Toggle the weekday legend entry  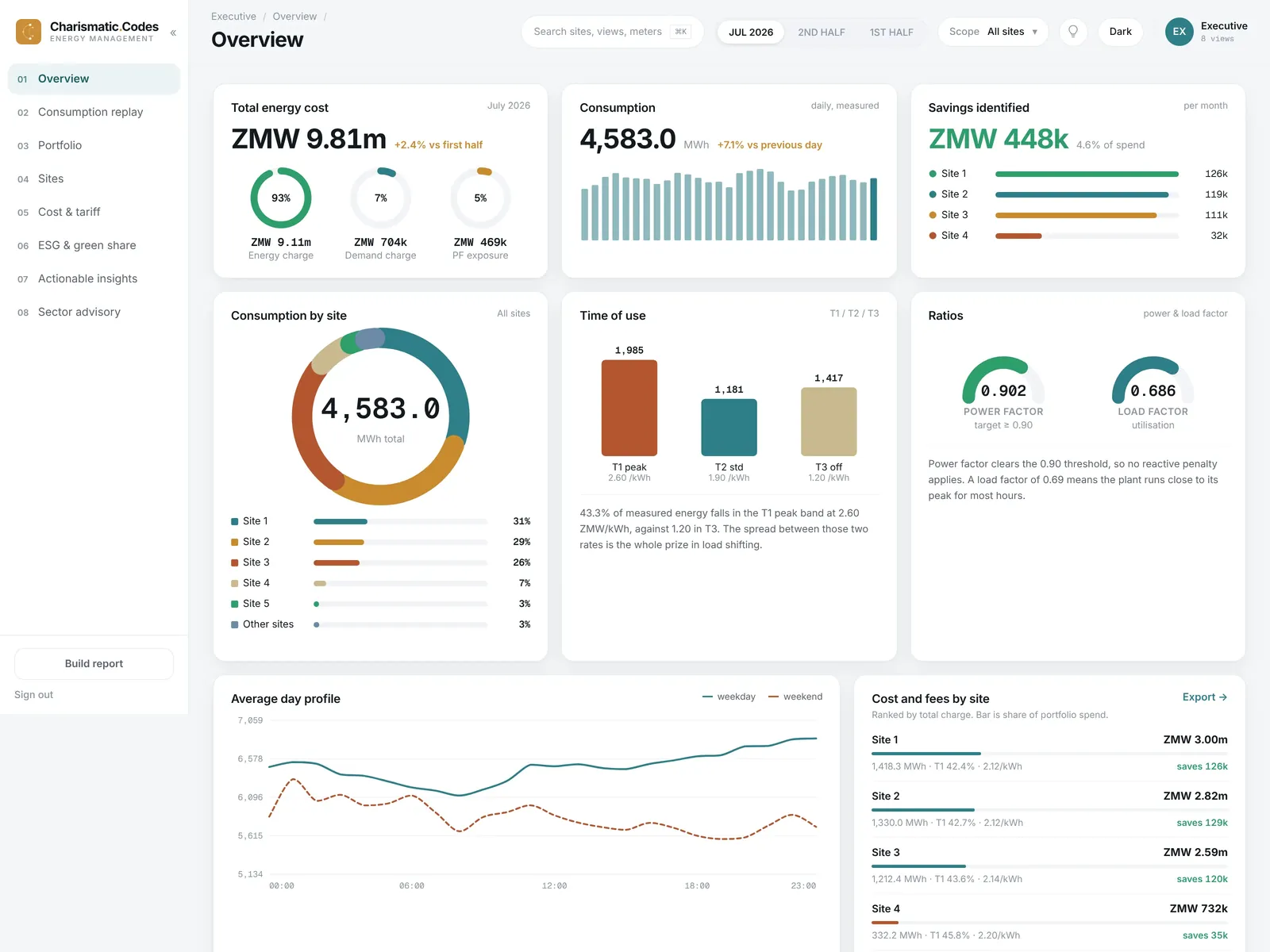click(x=729, y=697)
